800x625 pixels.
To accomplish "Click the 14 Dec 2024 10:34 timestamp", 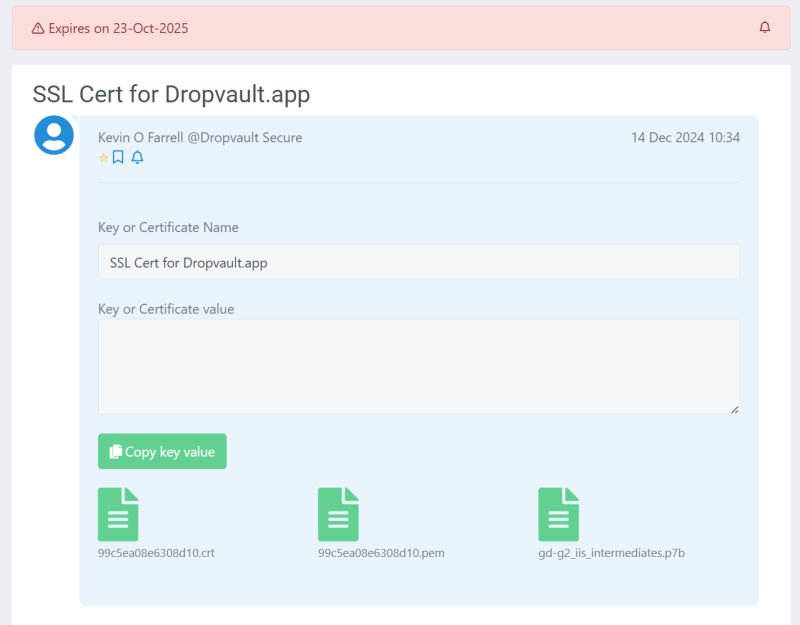I will [685, 137].
